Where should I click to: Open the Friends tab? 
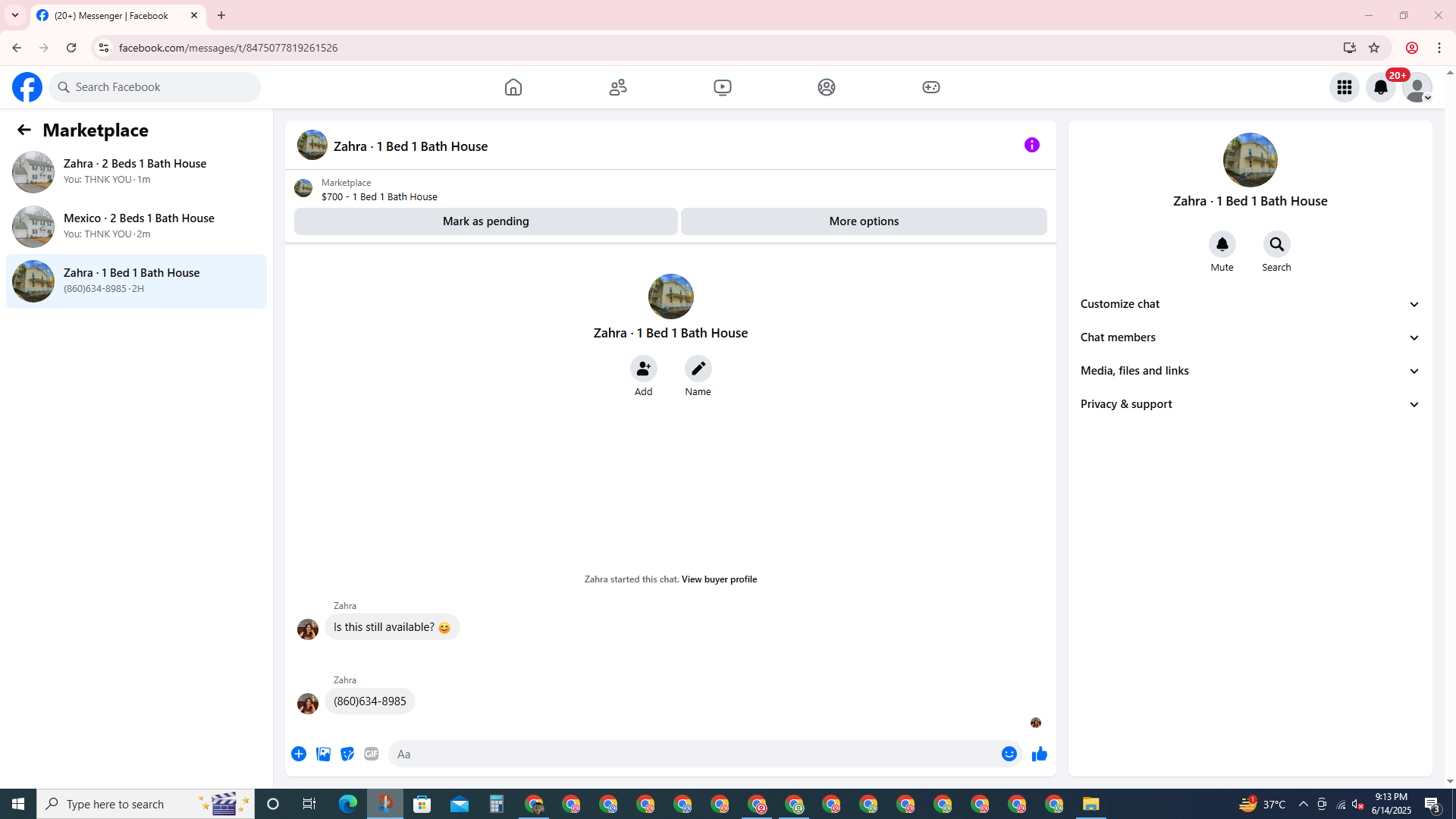pyautogui.click(x=618, y=87)
